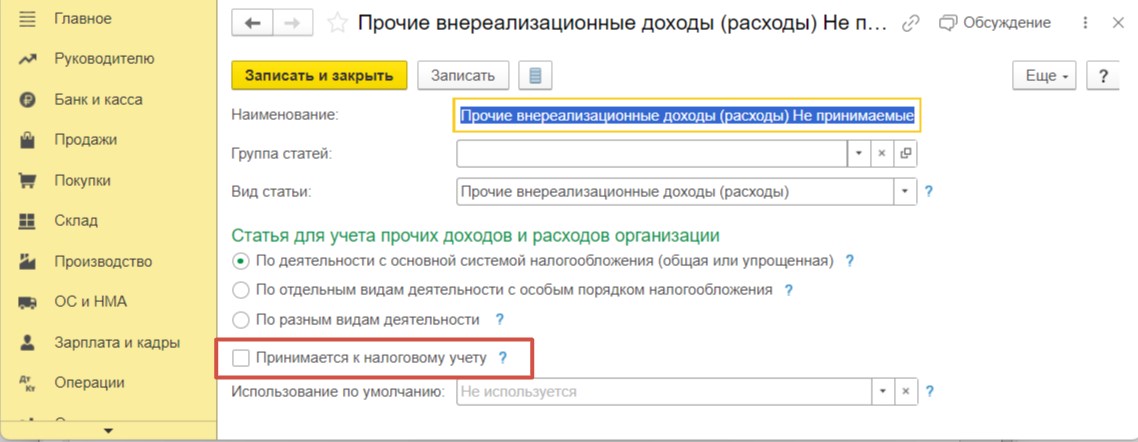Open Операции Дт/Кт icon

[x=27, y=382]
